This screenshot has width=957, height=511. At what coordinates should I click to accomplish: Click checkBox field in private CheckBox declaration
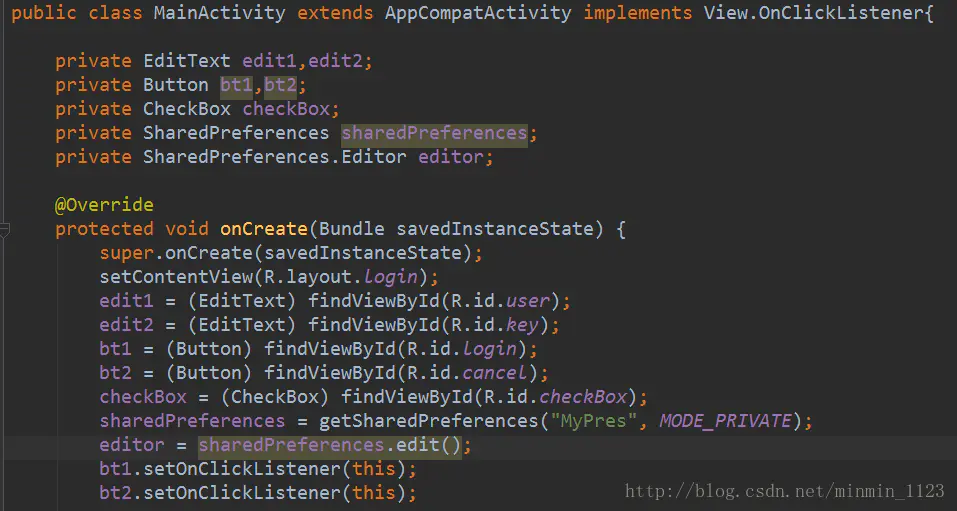pos(286,109)
